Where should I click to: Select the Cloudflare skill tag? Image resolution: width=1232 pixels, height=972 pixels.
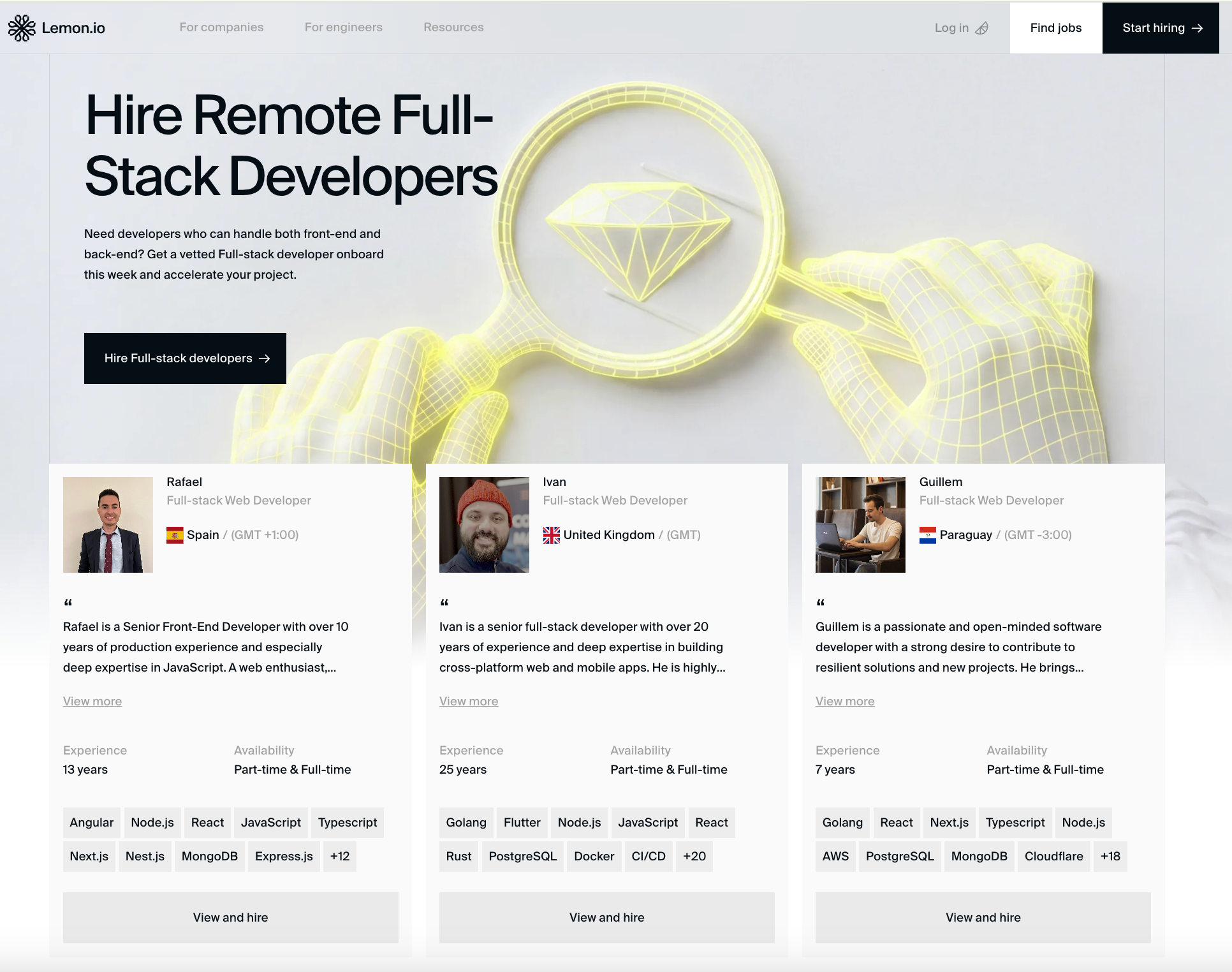coord(1053,857)
